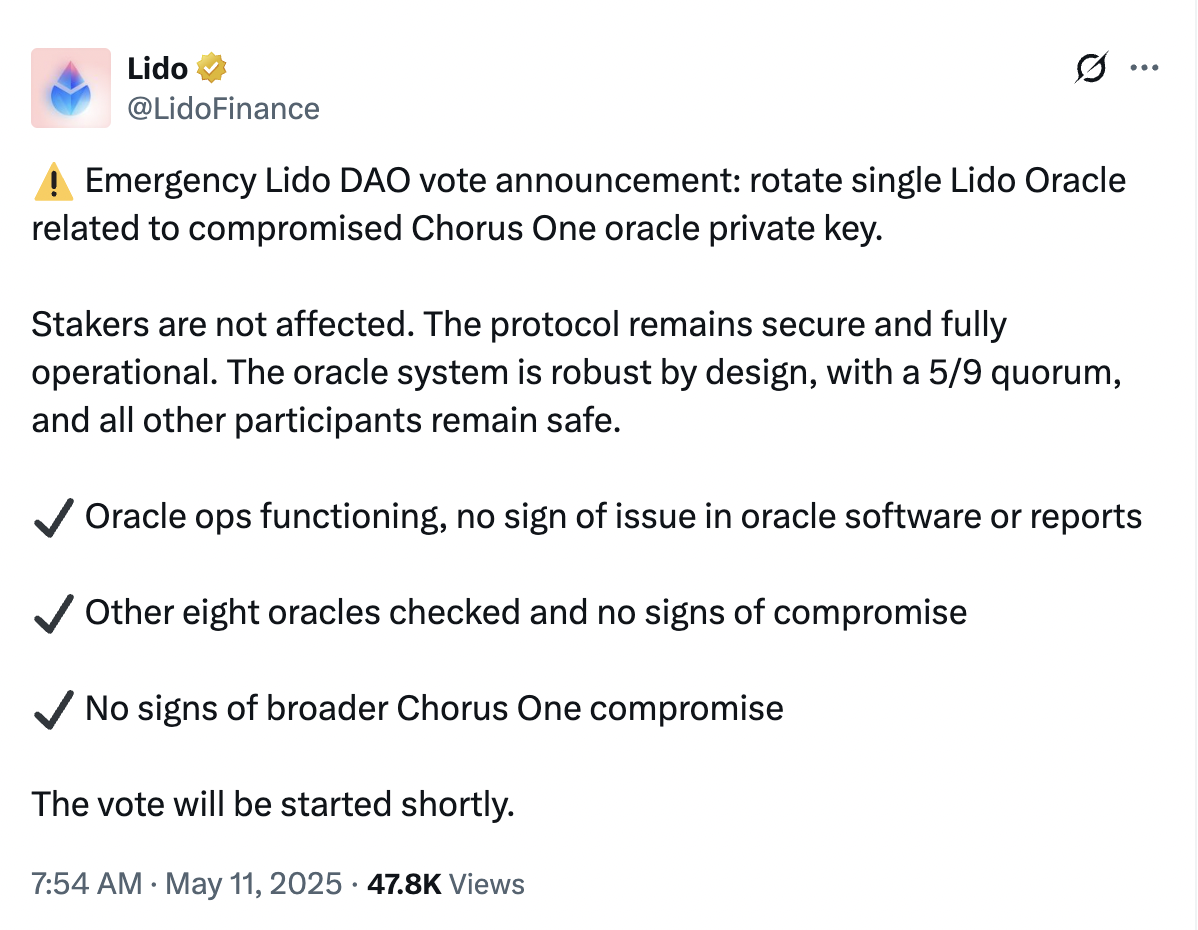Select the Lido profile avatar
Viewport: 1198px width, 930px height.
(x=70, y=88)
